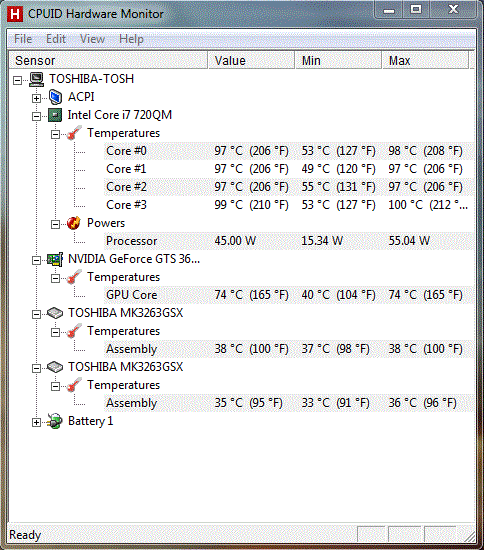Open the View menu
484x550 pixels.
92,39
